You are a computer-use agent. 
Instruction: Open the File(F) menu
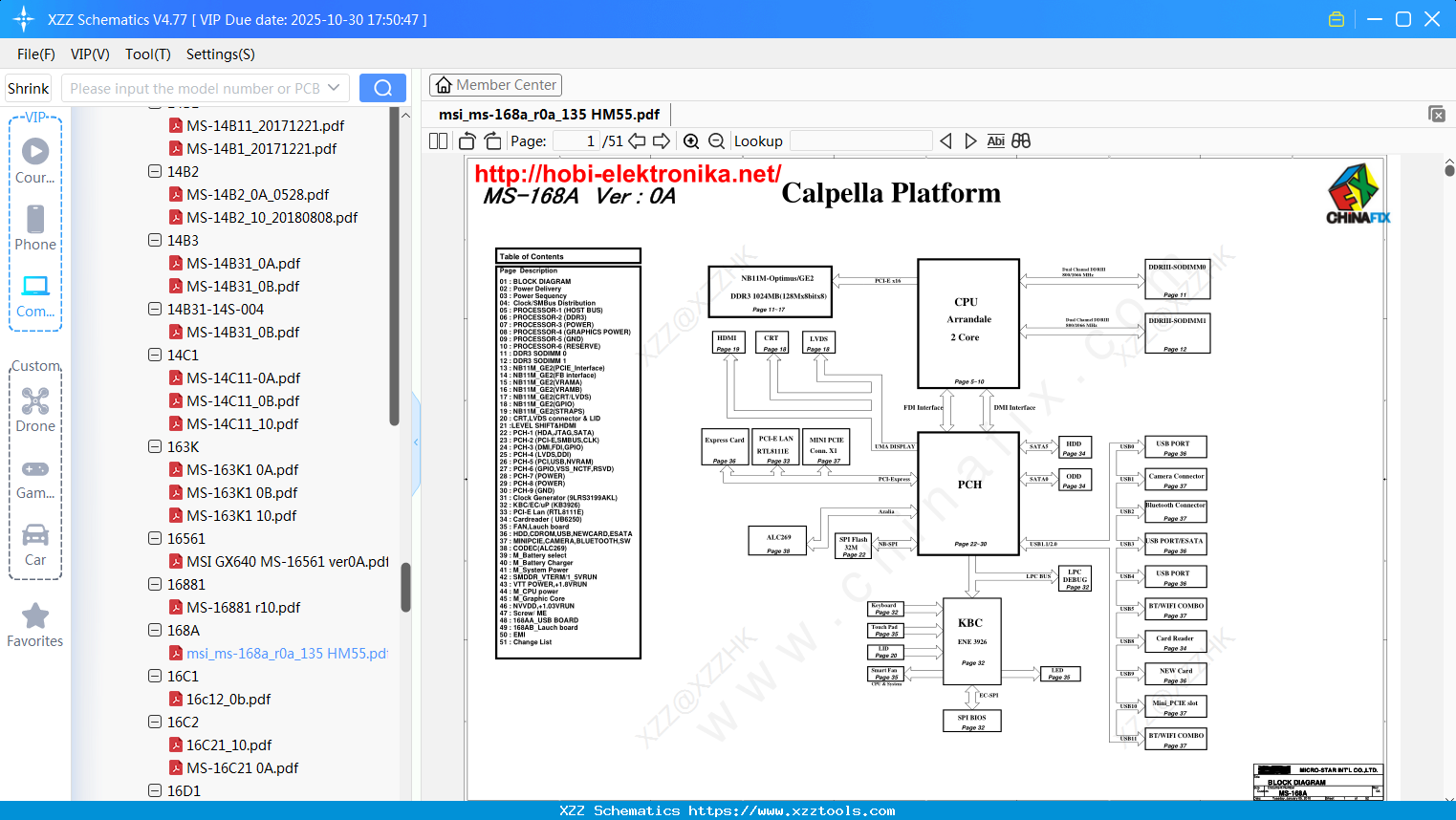[x=36, y=54]
